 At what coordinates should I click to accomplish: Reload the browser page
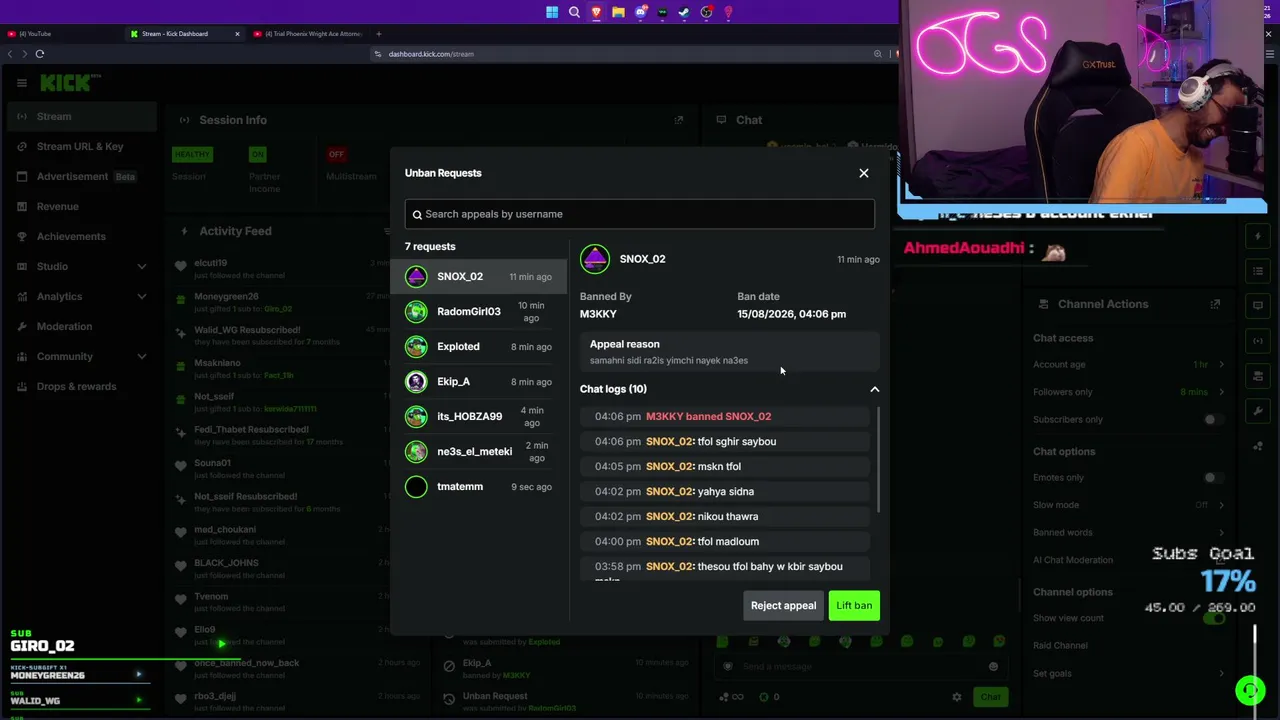40,54
